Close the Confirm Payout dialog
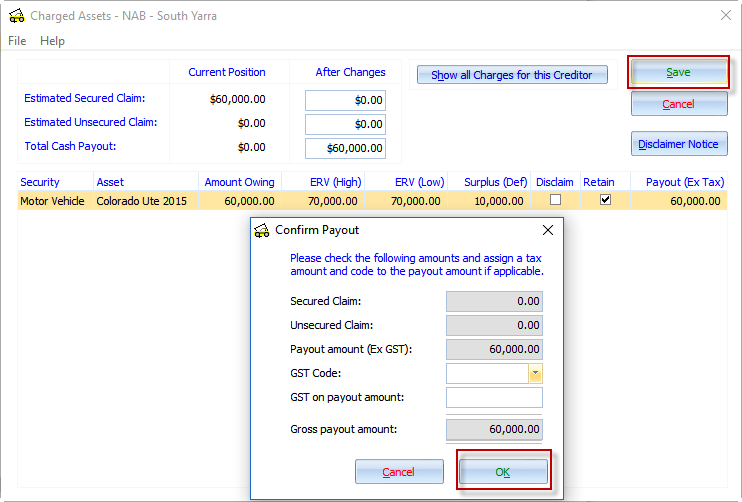The height and width of the screenshot is (502, 742). (547, 230)
